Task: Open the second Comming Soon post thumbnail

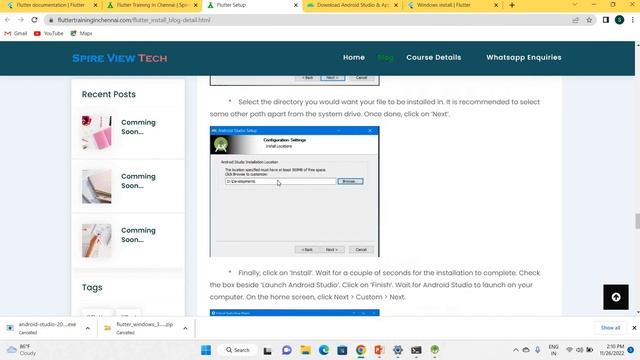Action: 97,186
